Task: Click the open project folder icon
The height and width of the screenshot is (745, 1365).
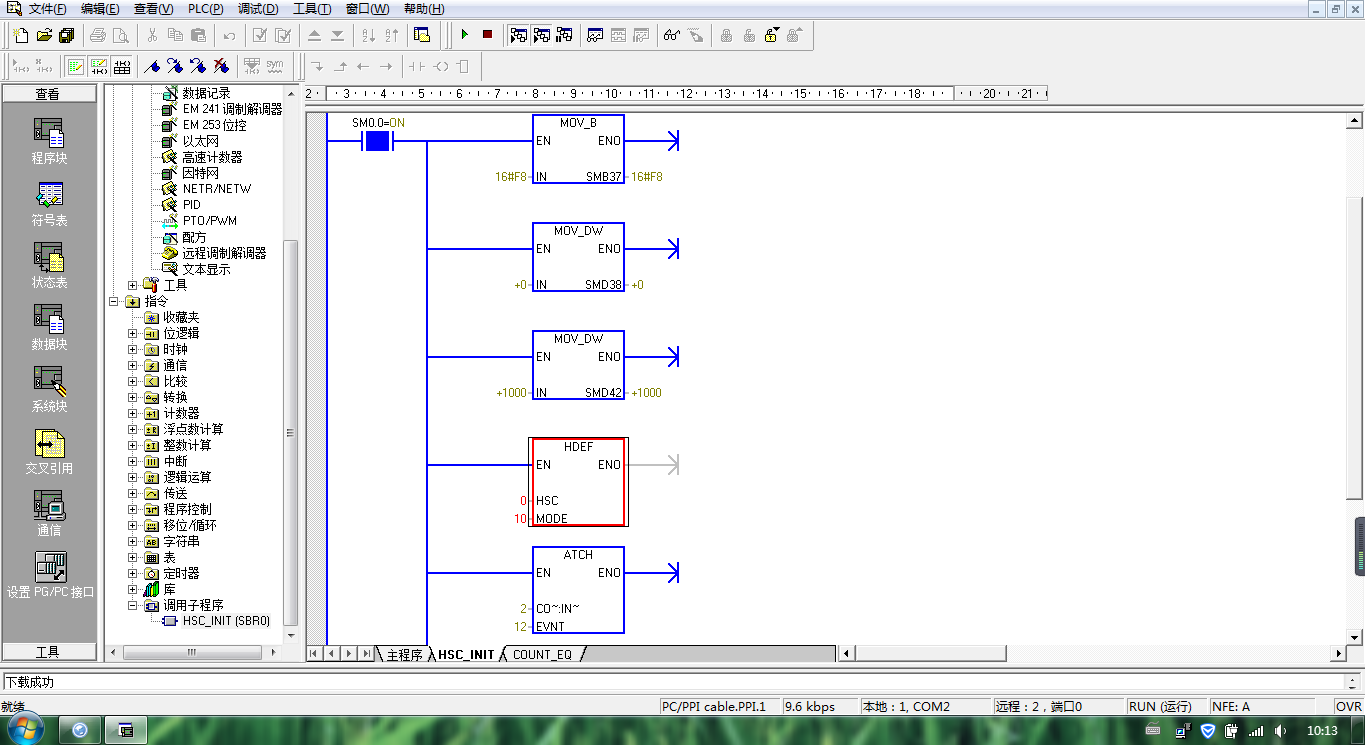Action: coord(44,35)
